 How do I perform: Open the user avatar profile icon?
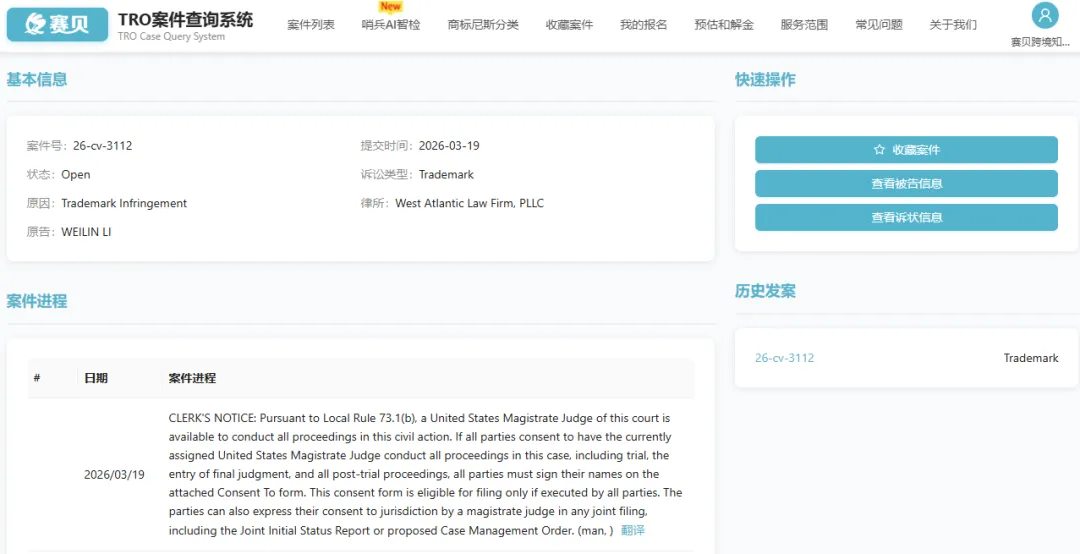click(1045, 15)
